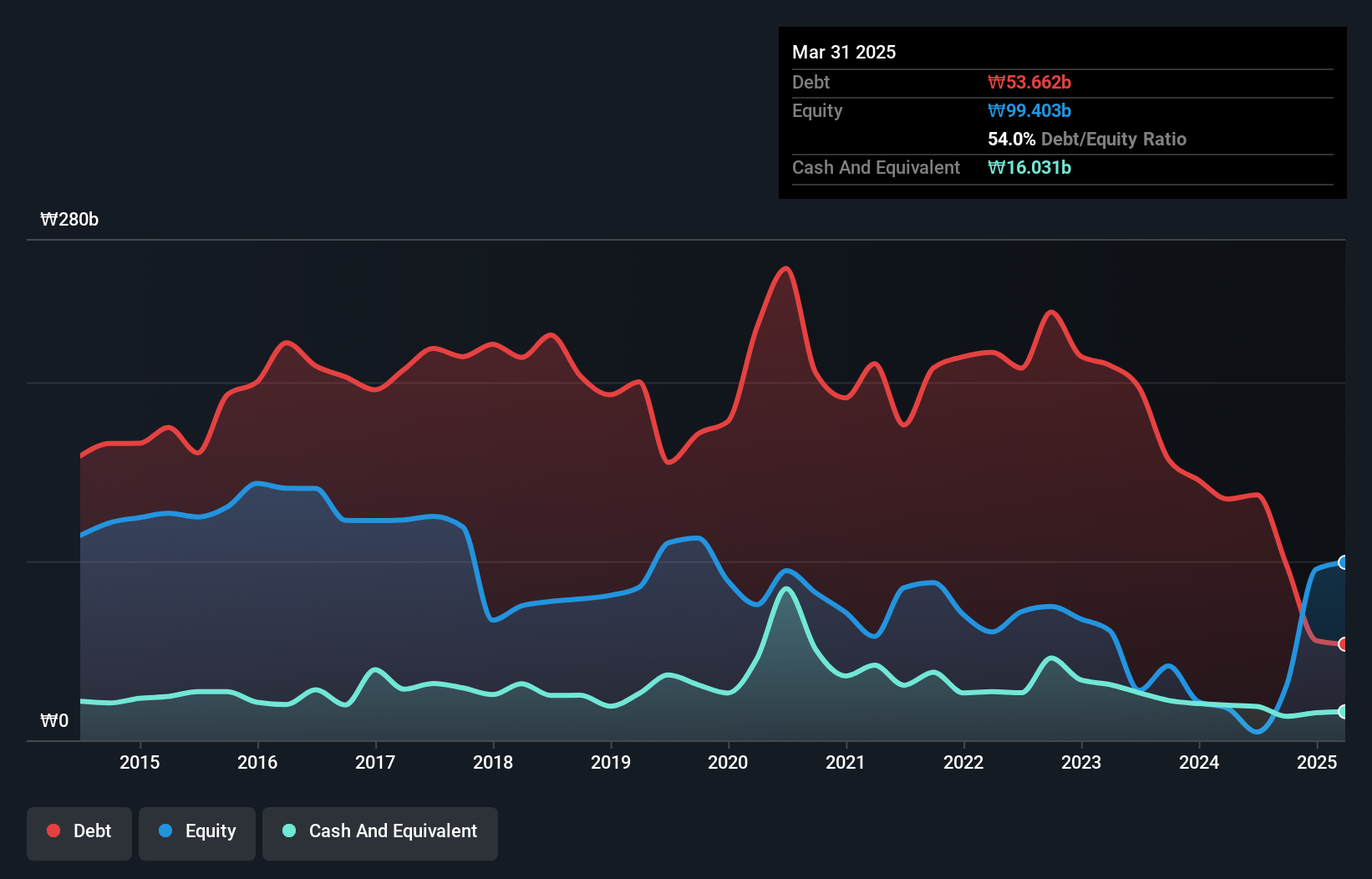Click the Equity row label in tooltip
Screen dimensions: 1372x879
817,111
